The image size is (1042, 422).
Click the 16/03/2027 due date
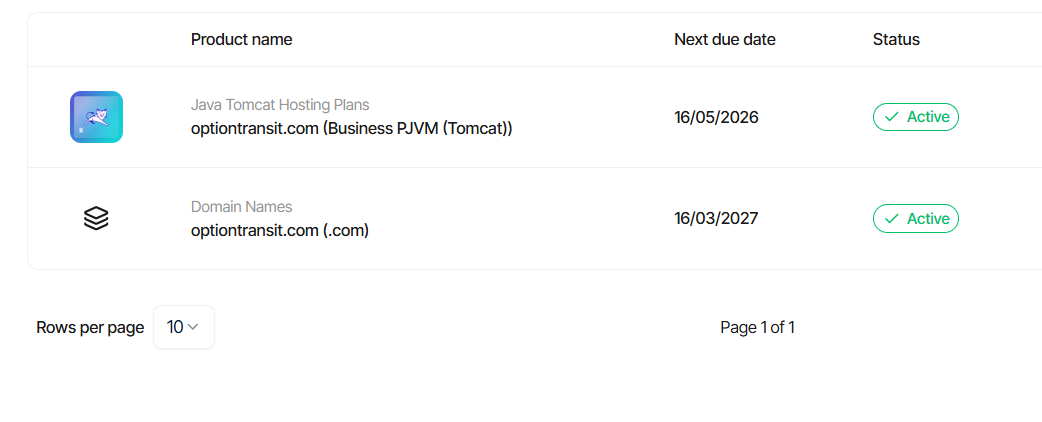point(716,218)
